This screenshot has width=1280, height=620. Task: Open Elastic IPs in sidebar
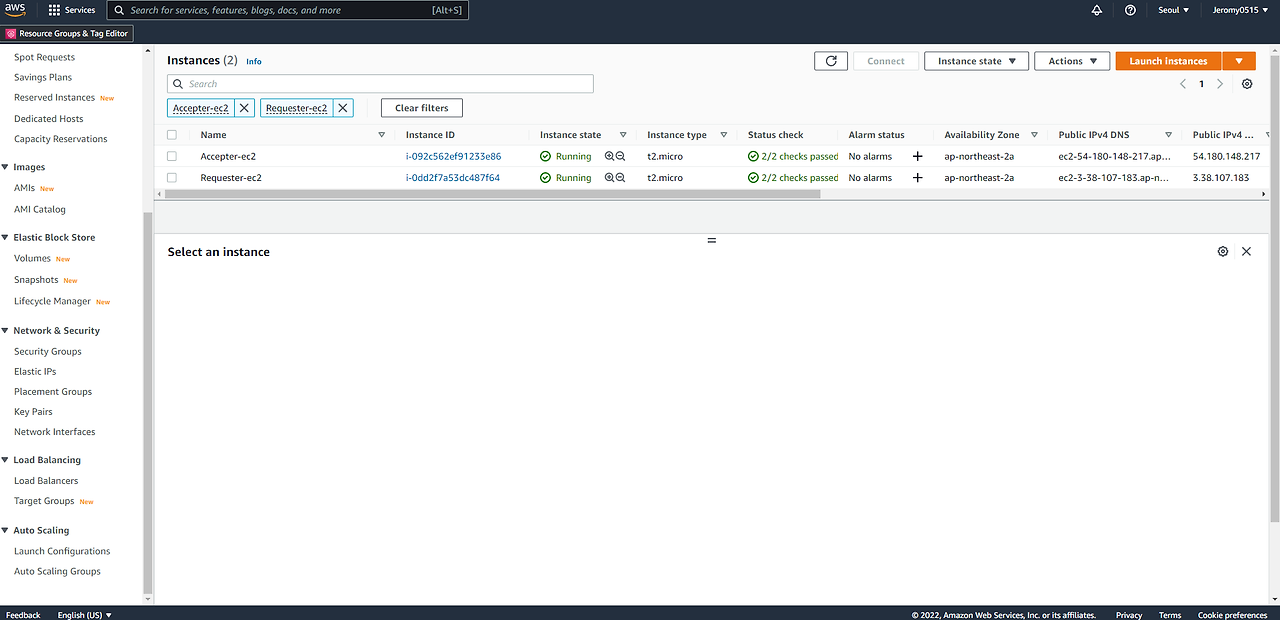coord(35,372)
